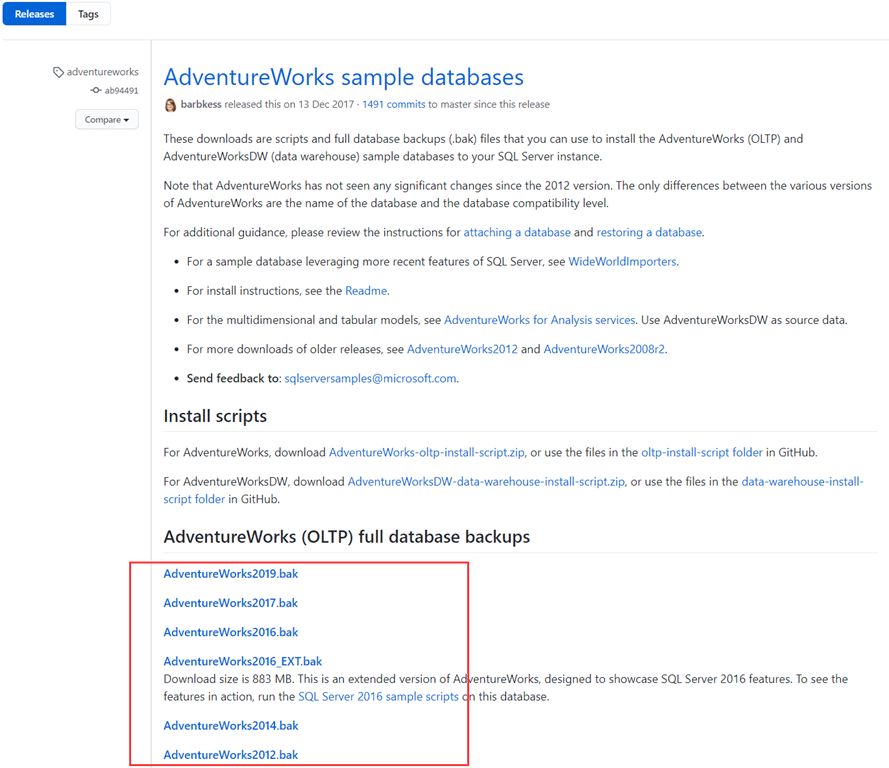Switch to the Releases tab
The width and height of the screenshot is (889, 768).
[x=34, y=14]
